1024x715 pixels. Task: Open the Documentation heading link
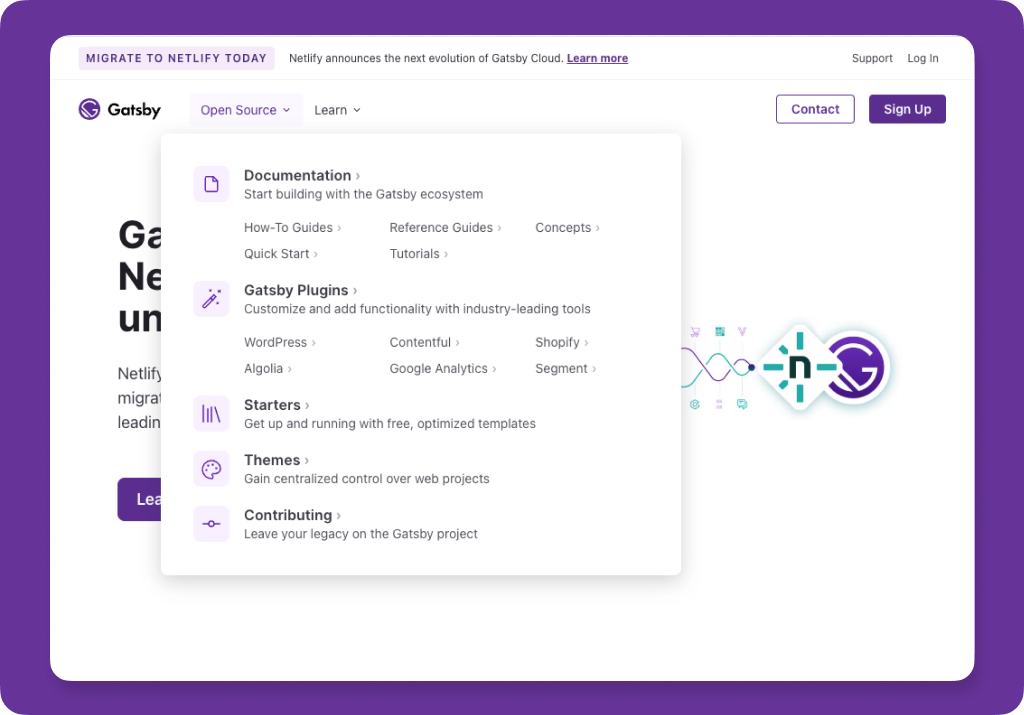pyautogui.click(x=302, y=175)
